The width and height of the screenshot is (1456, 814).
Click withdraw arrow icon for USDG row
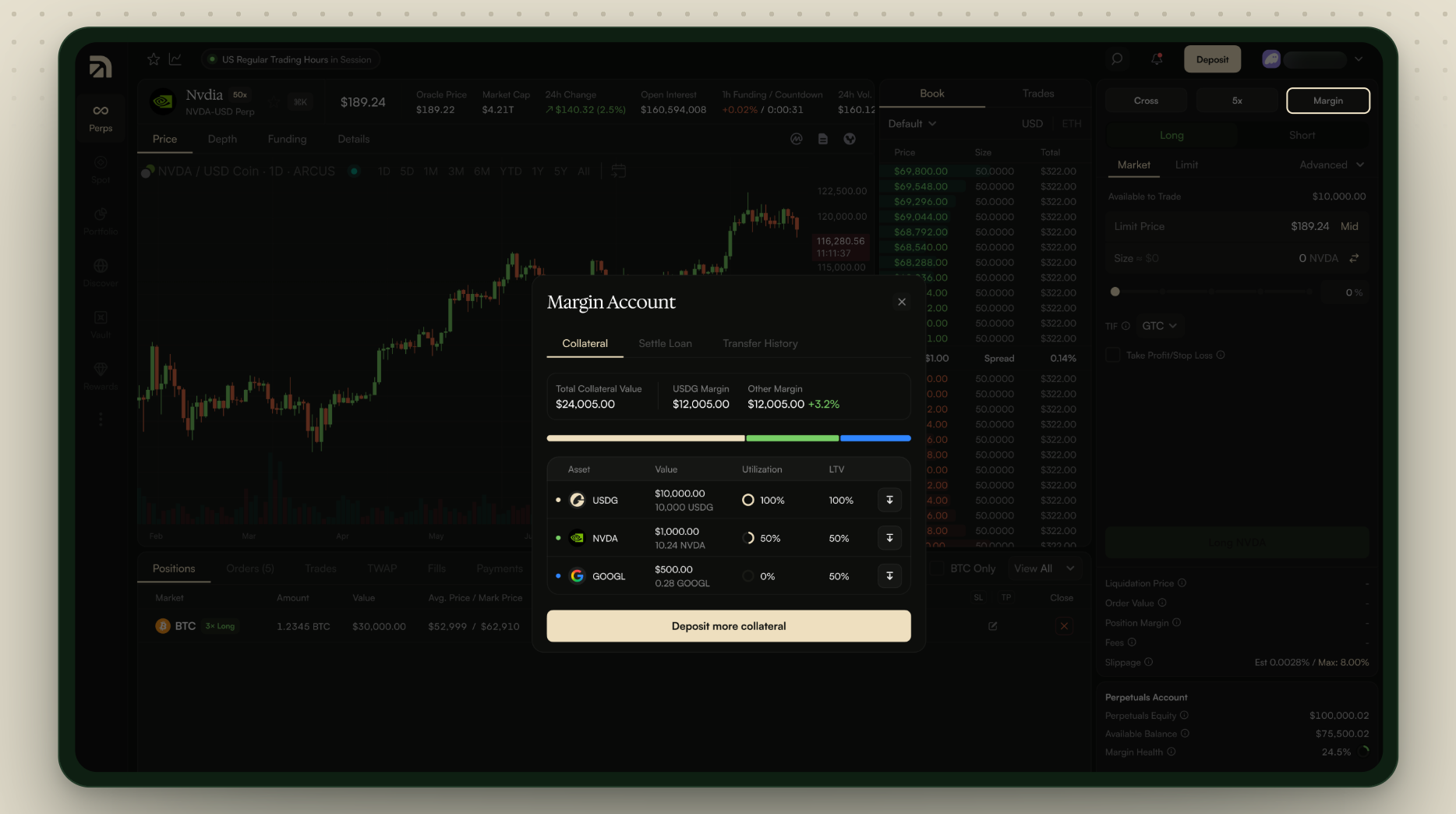tap(889, 500)
